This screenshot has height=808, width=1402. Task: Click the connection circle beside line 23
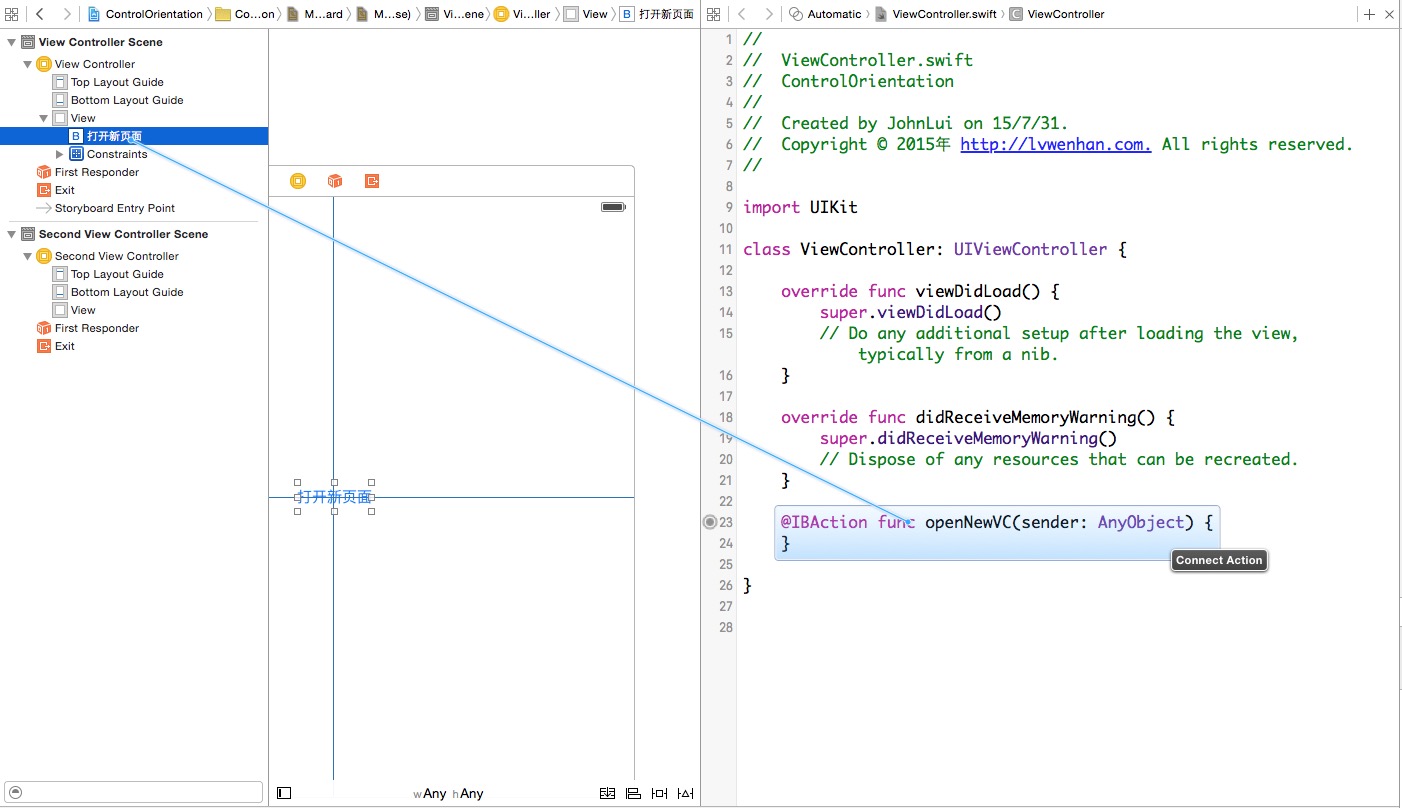(710, 522)
